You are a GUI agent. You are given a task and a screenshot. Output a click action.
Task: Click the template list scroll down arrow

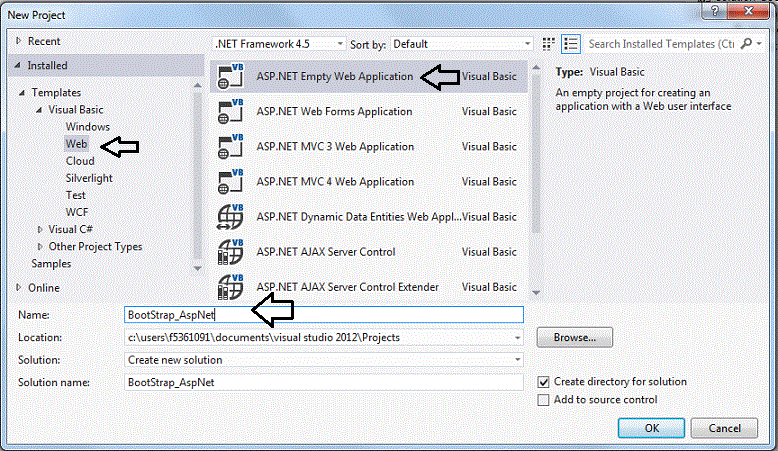pyautogui.click(x=536, y=293)
